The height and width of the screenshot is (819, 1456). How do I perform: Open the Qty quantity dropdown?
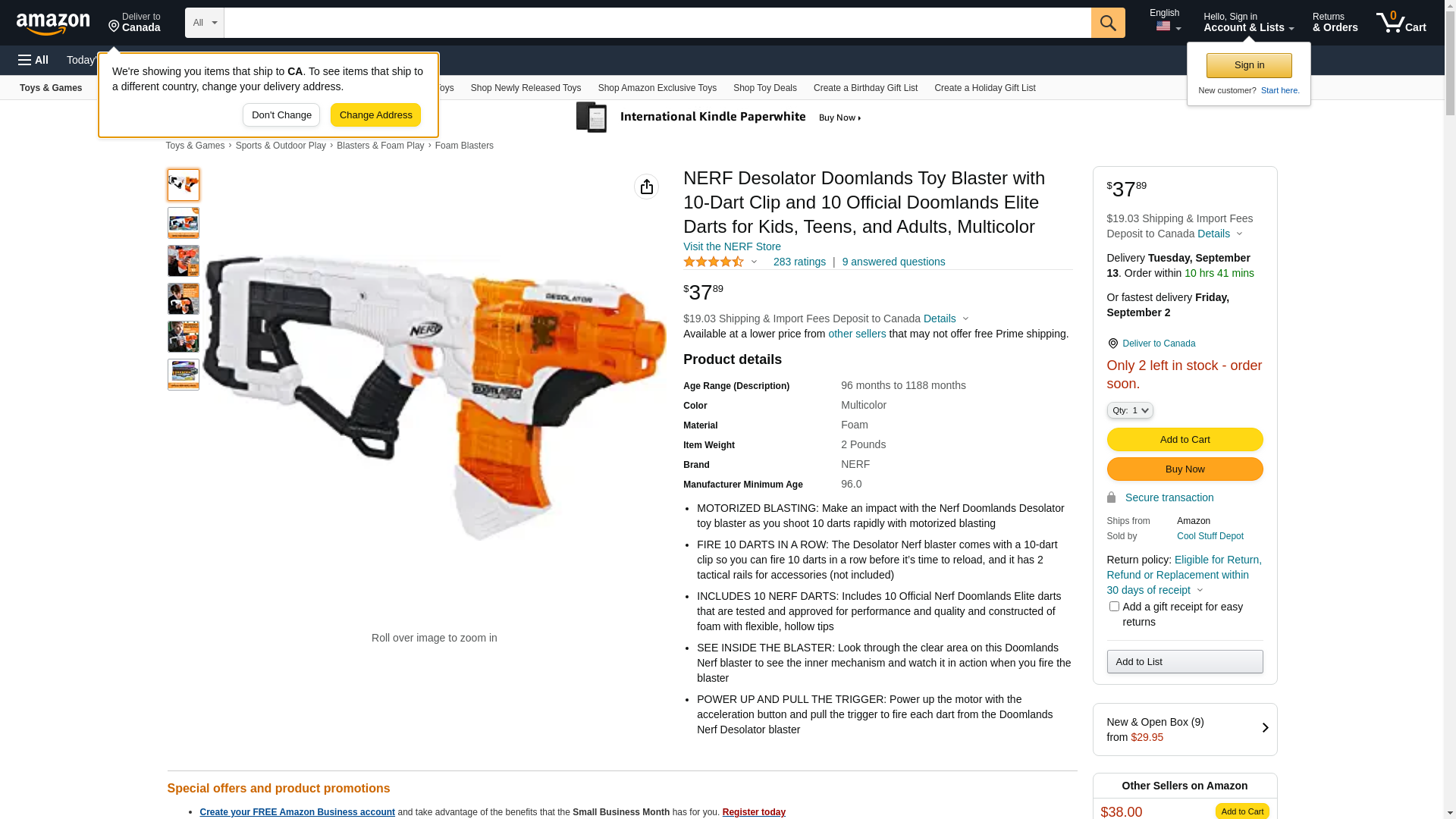(x=1130, y=410)
